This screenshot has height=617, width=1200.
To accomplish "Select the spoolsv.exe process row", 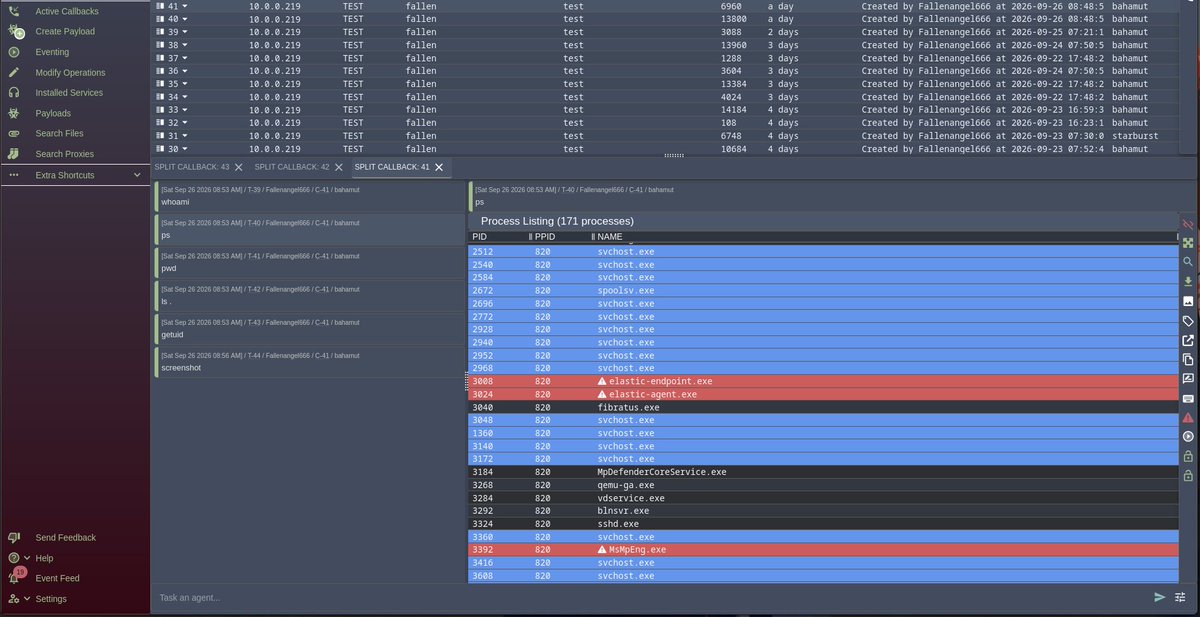I will coord(823,290).
